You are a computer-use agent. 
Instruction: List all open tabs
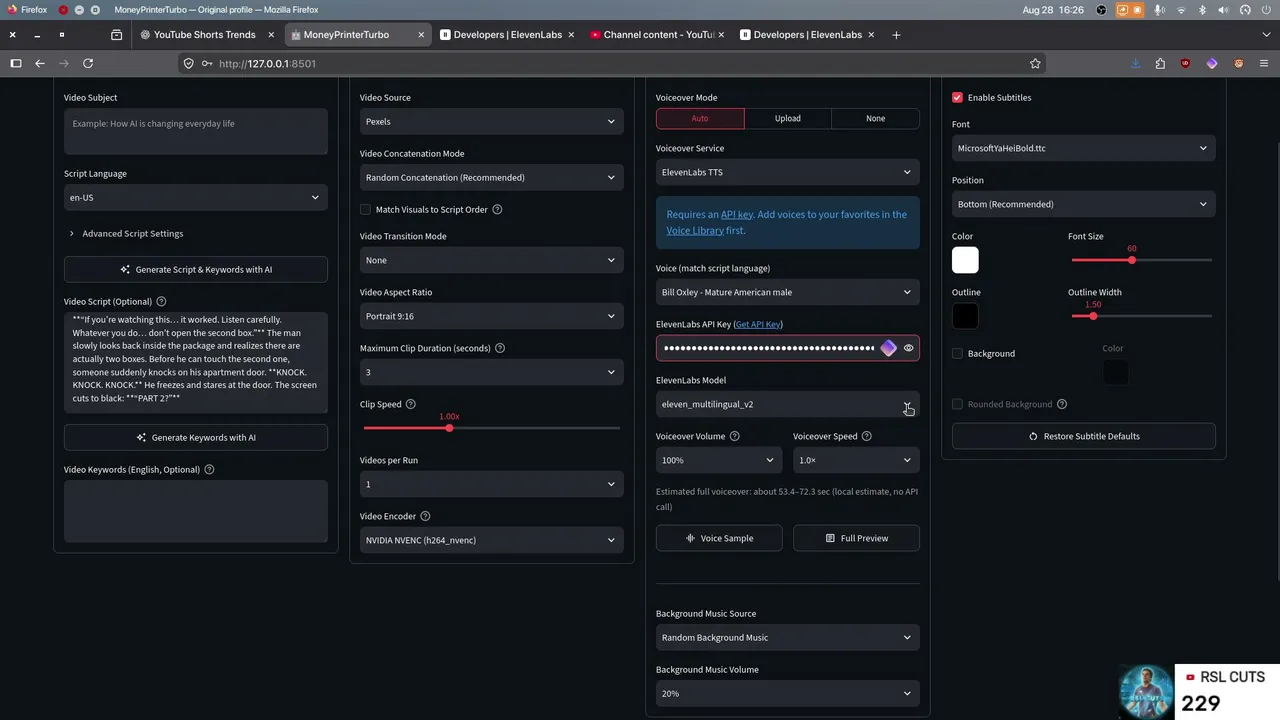(x=1265, y=35)
